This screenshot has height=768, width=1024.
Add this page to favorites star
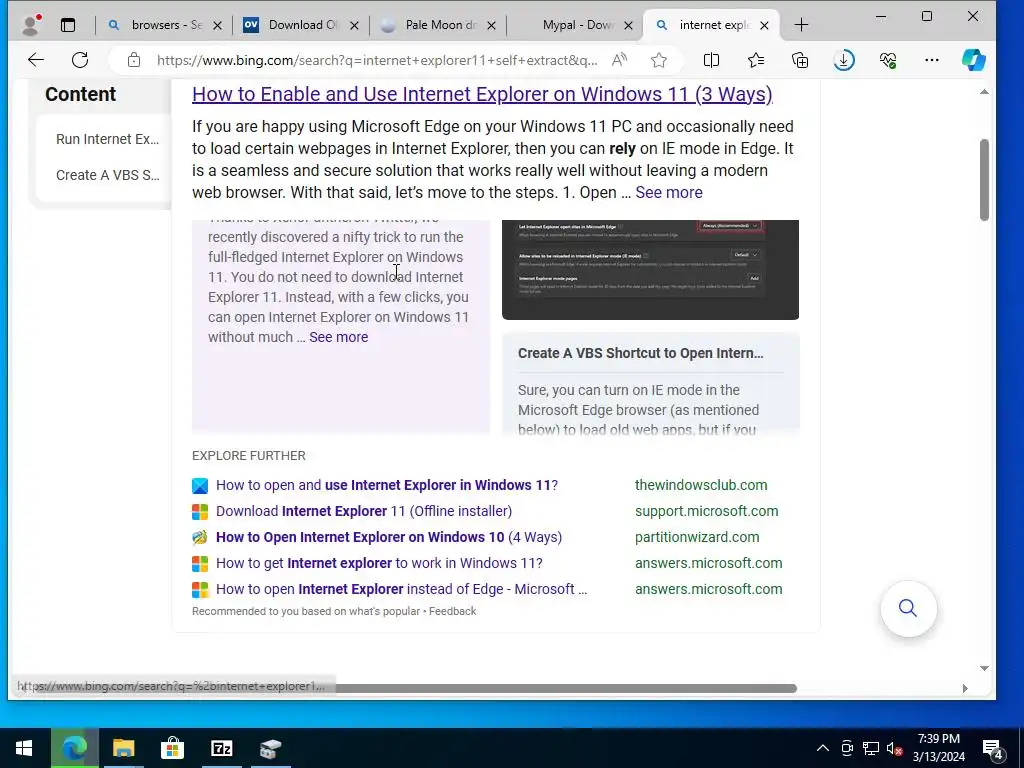click(x=659, y=60)
